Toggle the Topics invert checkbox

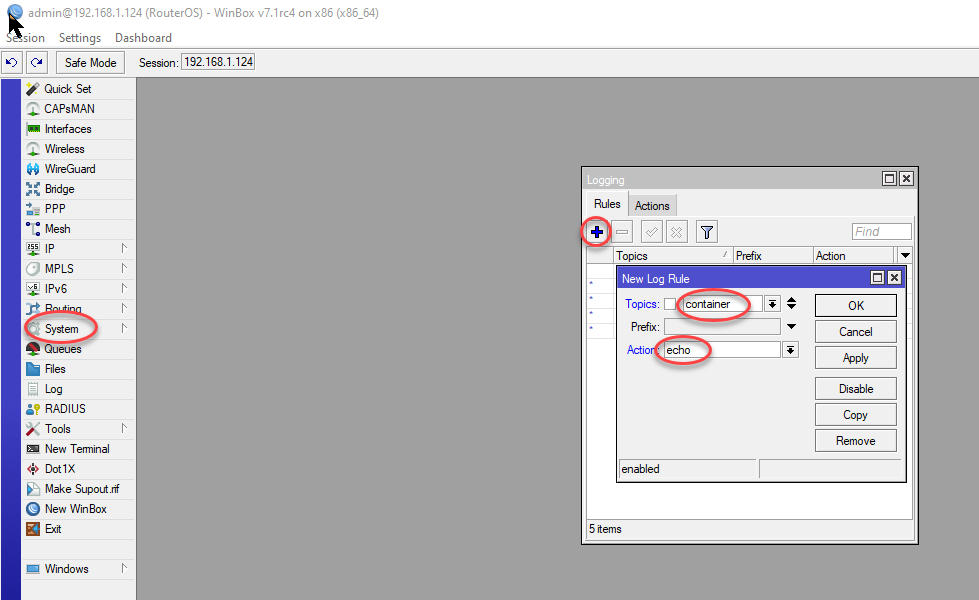(670, 304)
